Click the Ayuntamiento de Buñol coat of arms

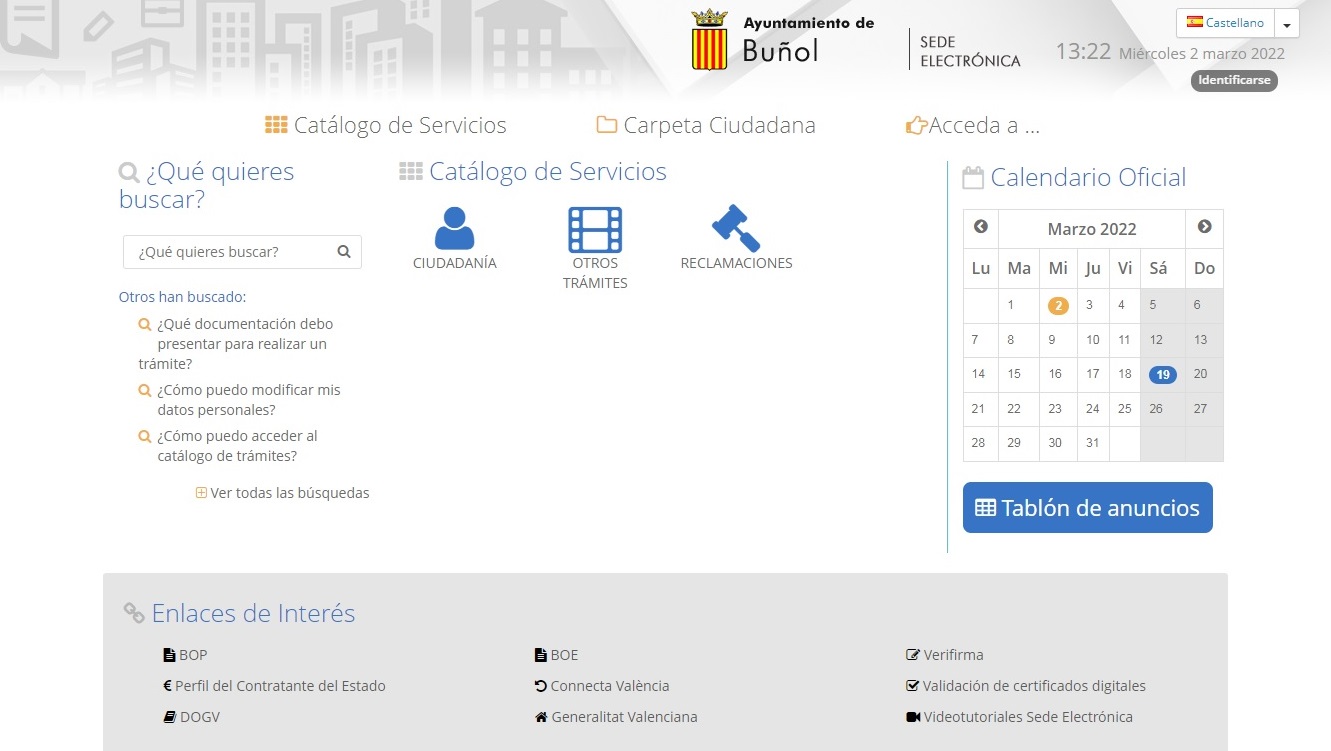click(x=709, y=40)
